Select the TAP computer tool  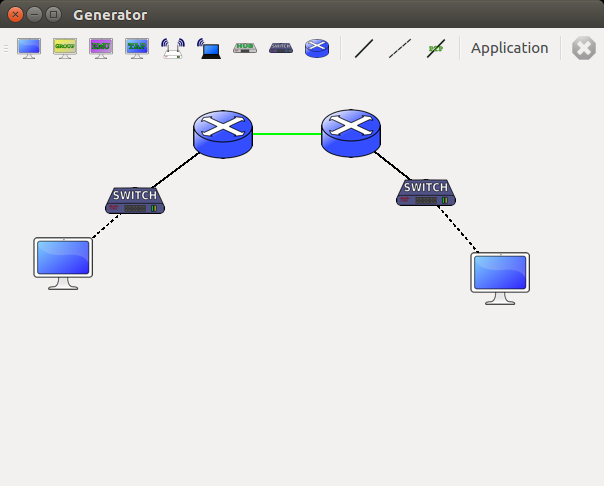pos(137,48)
